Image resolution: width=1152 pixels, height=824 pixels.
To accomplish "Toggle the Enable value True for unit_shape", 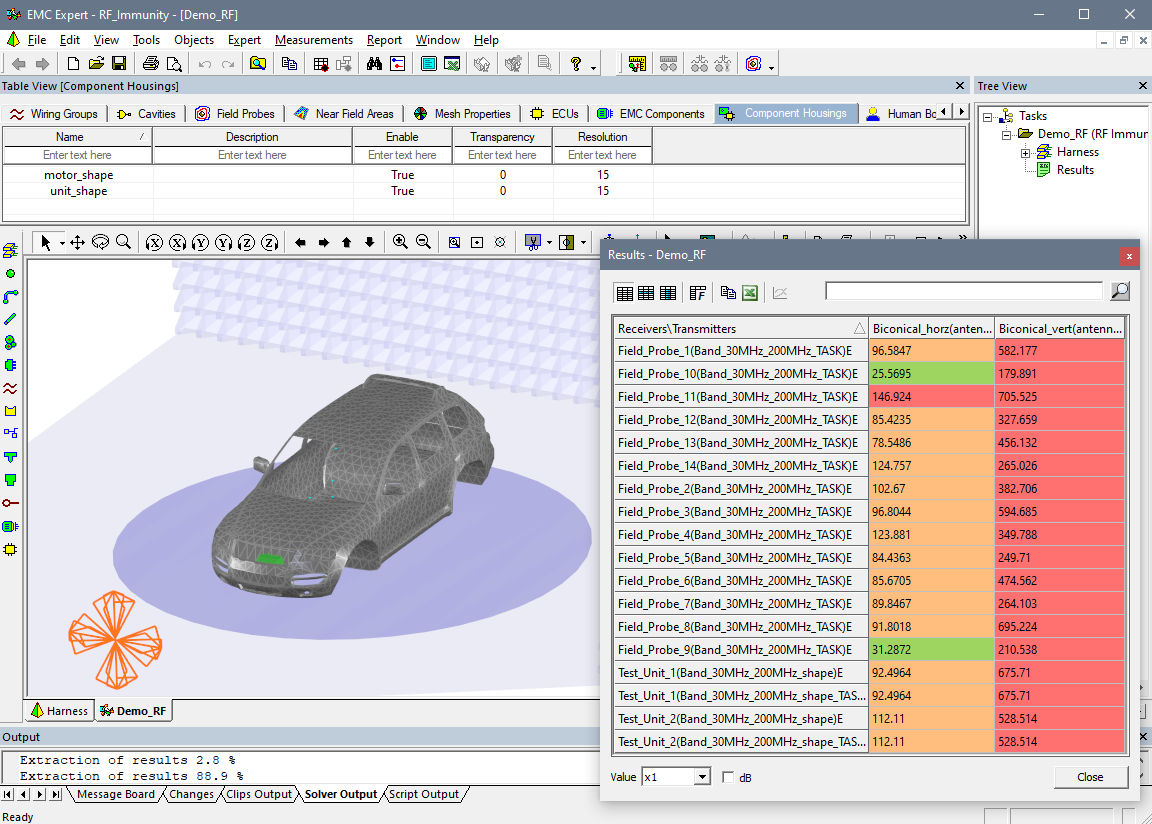I will pyautogui.click(x=403, y=191).
